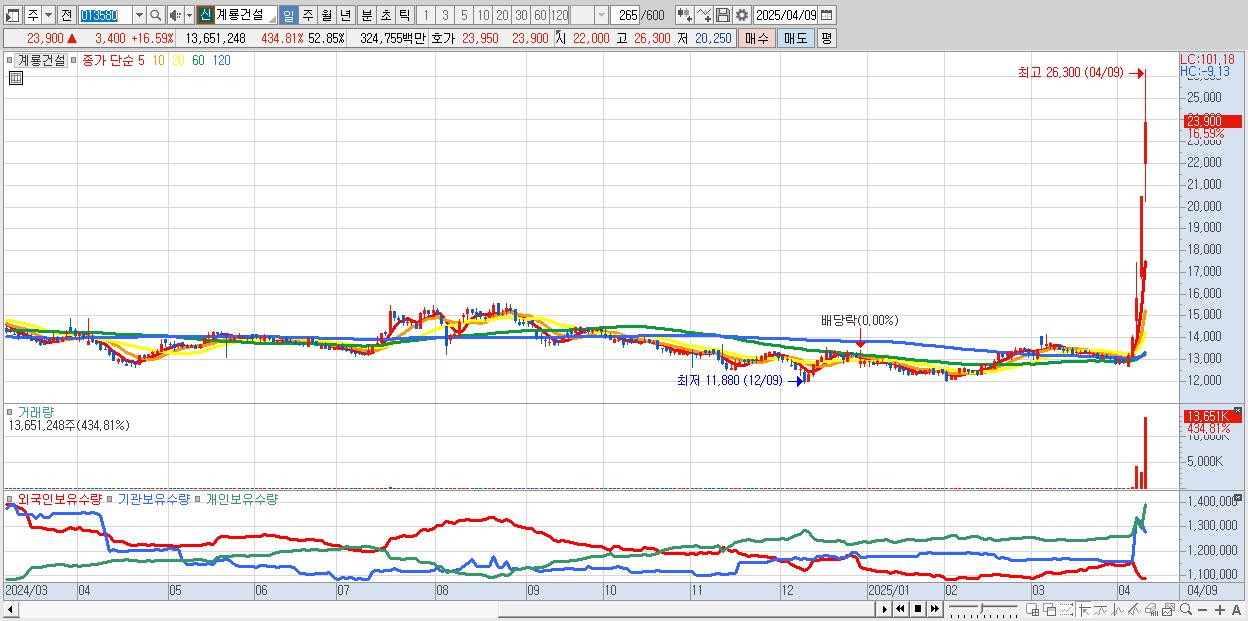Open the data grid icon under 계룡건설 label
The height and width of the screenshot is (621, 1248).
click(15, 78)
